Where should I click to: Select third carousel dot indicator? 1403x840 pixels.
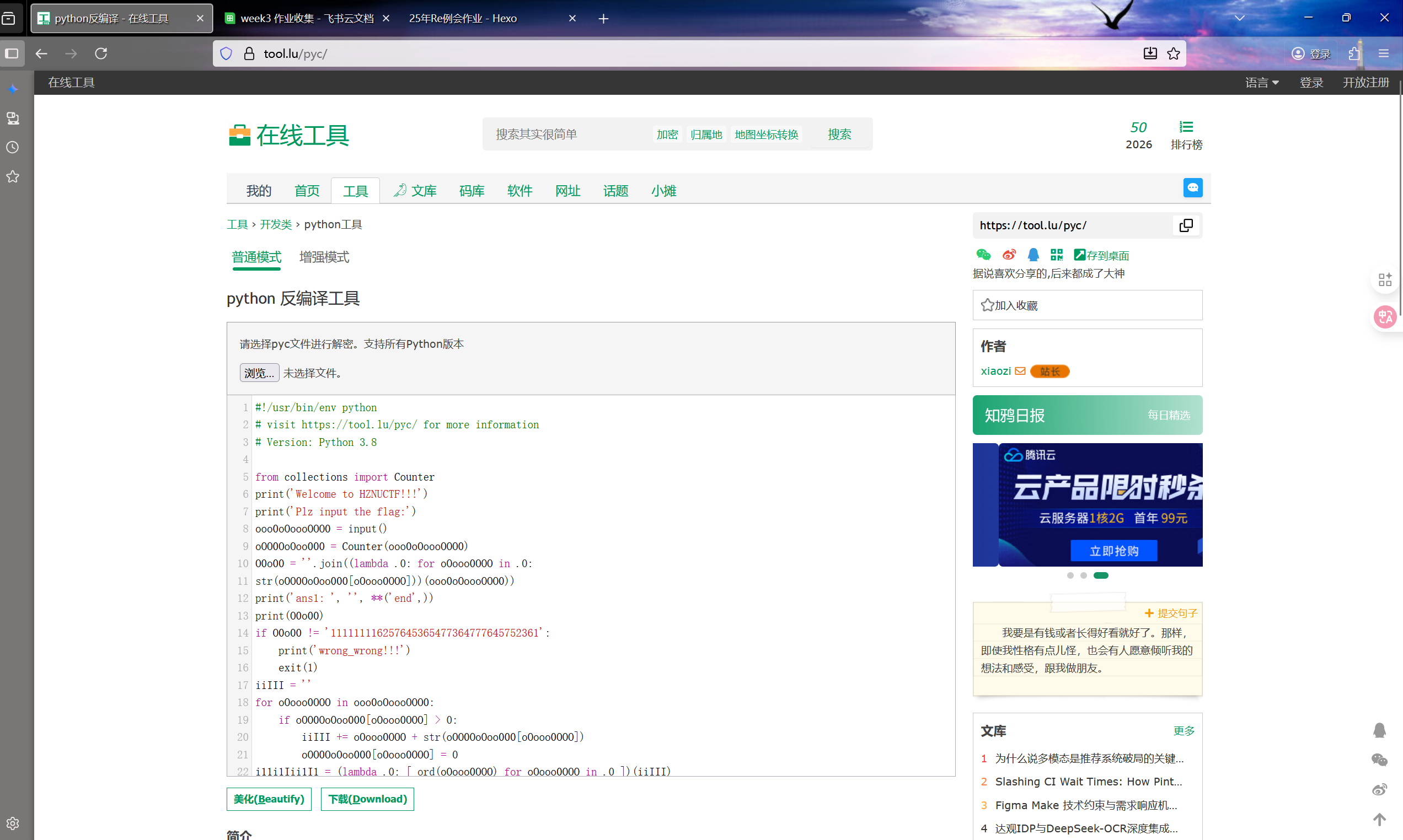[x=1101, y=575]
